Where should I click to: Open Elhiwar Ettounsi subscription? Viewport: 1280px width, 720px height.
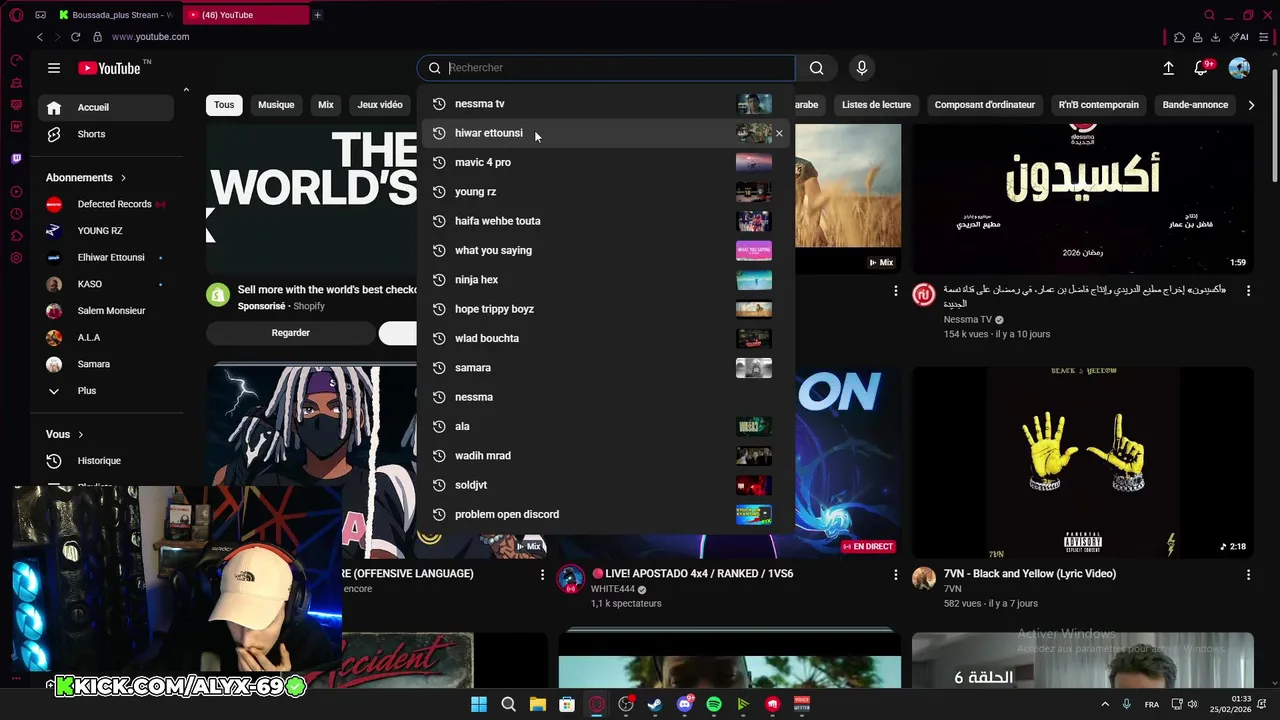click(106, 258)
